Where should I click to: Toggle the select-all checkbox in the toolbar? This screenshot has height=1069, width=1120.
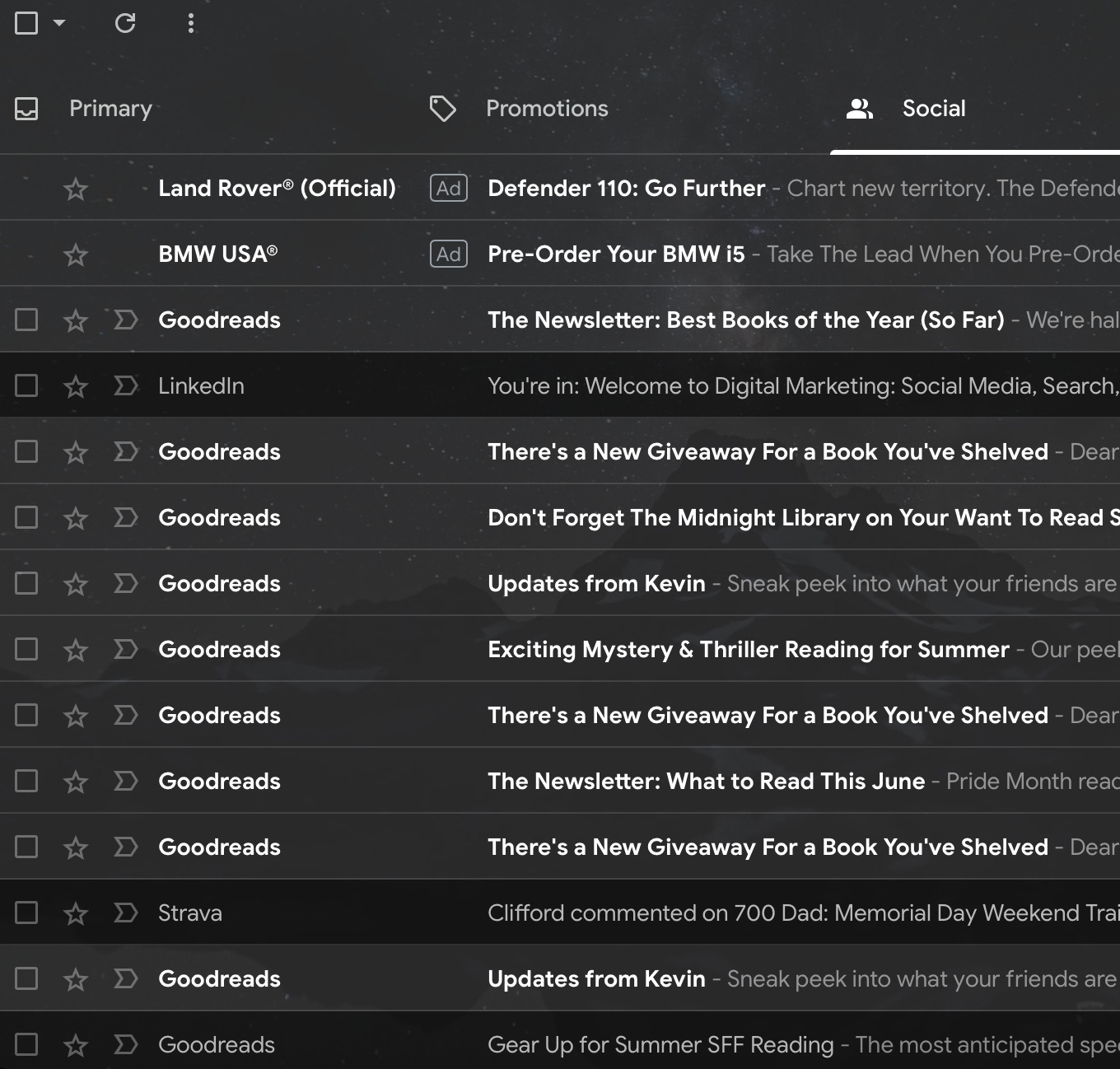click(26, 23)
